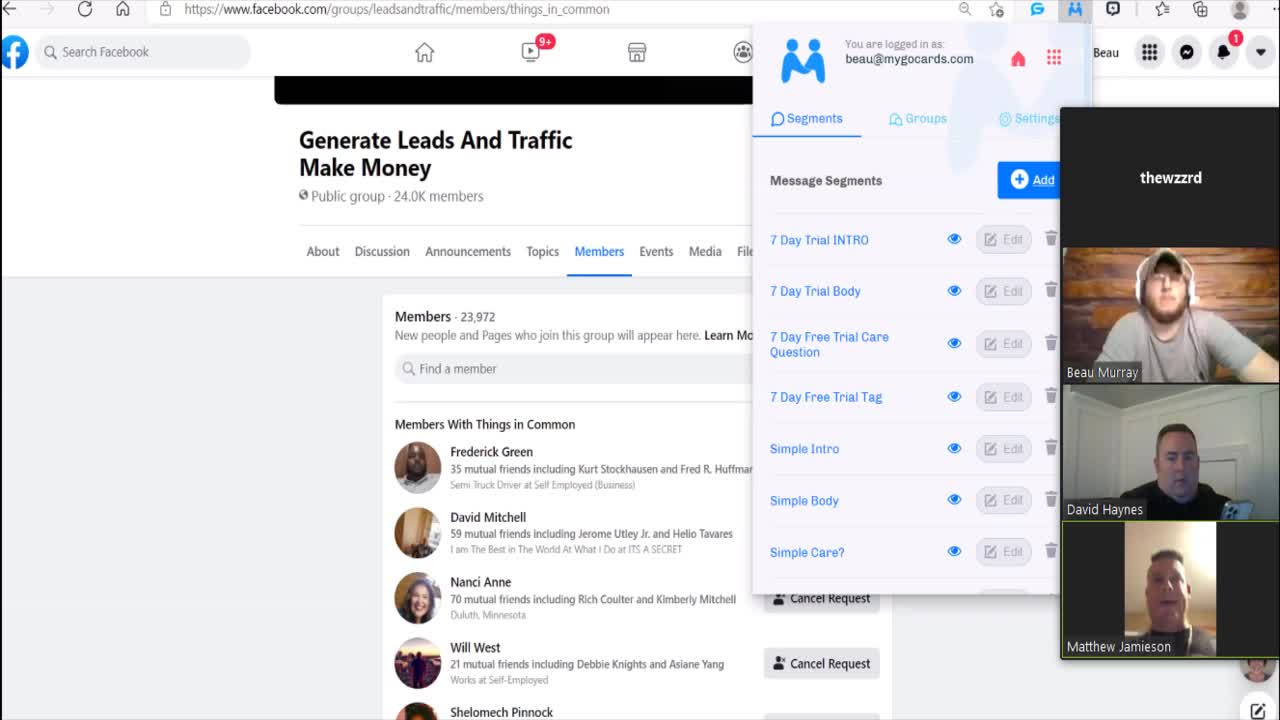Click the new message compose icon
Image resolution: width=1280 pixels, height=720 pixels.
coord(1258,711)
